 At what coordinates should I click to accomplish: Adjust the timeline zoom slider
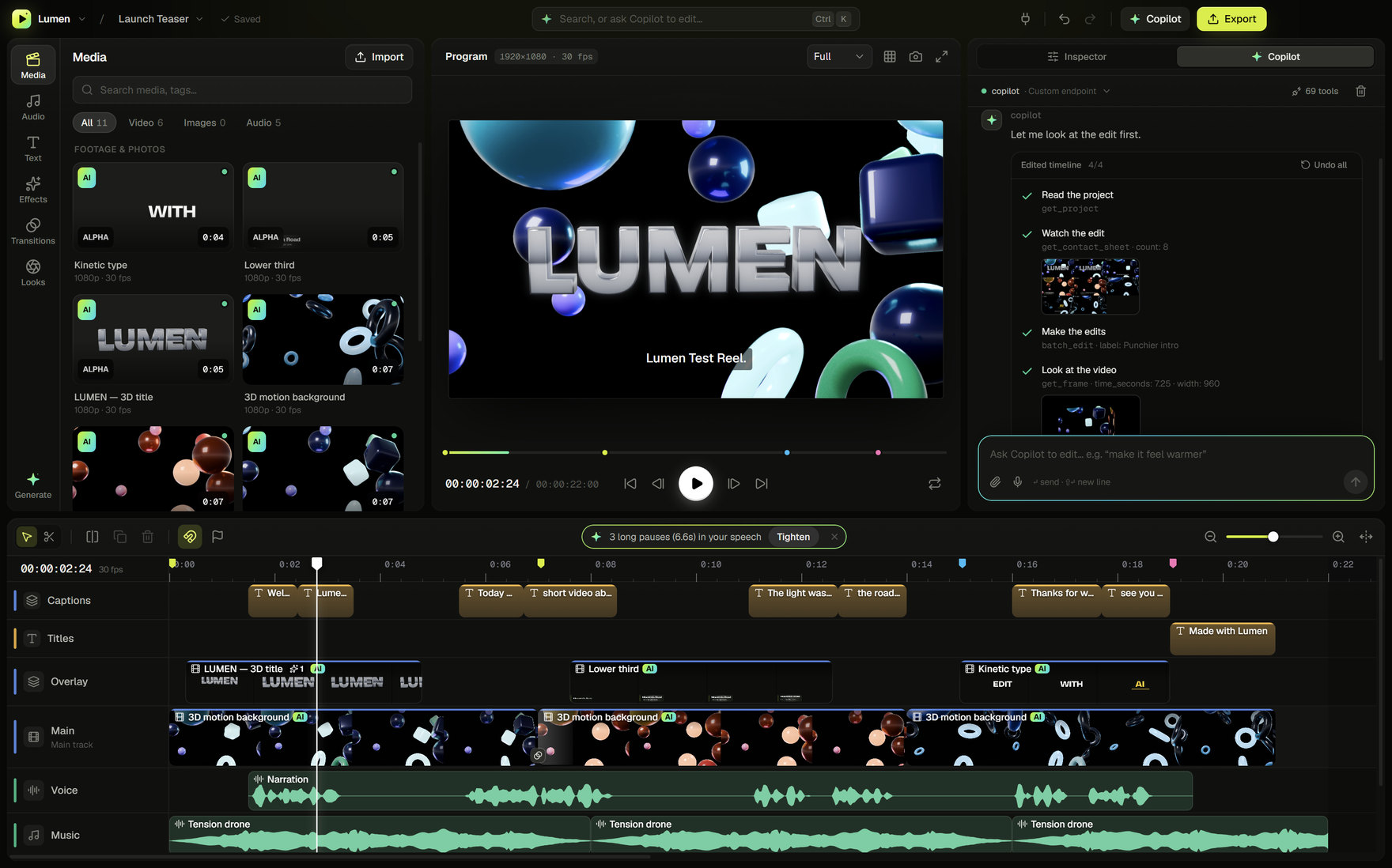pyautogui.click(x=1273, y=537)
